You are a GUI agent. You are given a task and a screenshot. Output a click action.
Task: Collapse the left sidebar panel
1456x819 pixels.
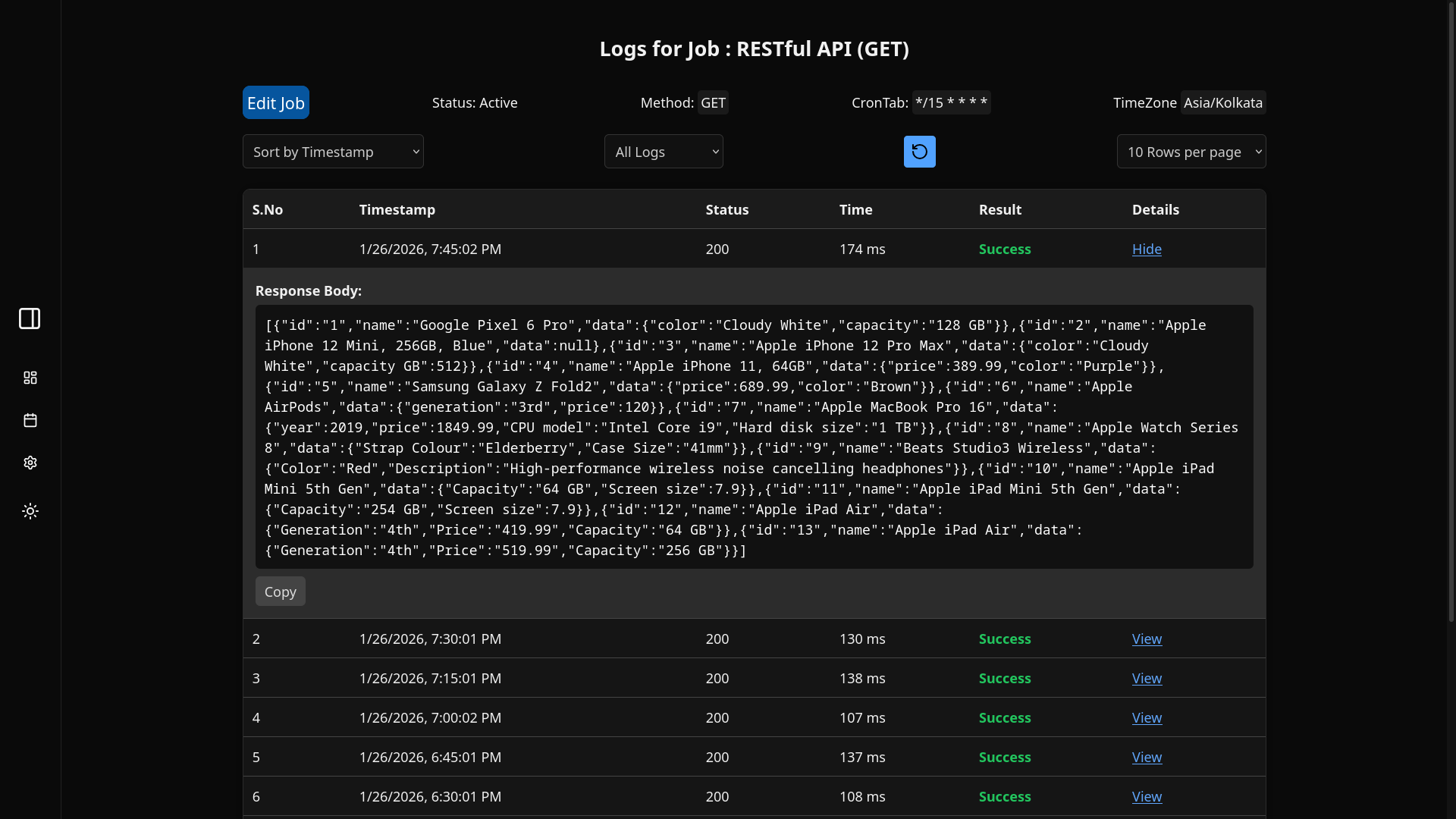pyautogui.click(x=30, y=318)
